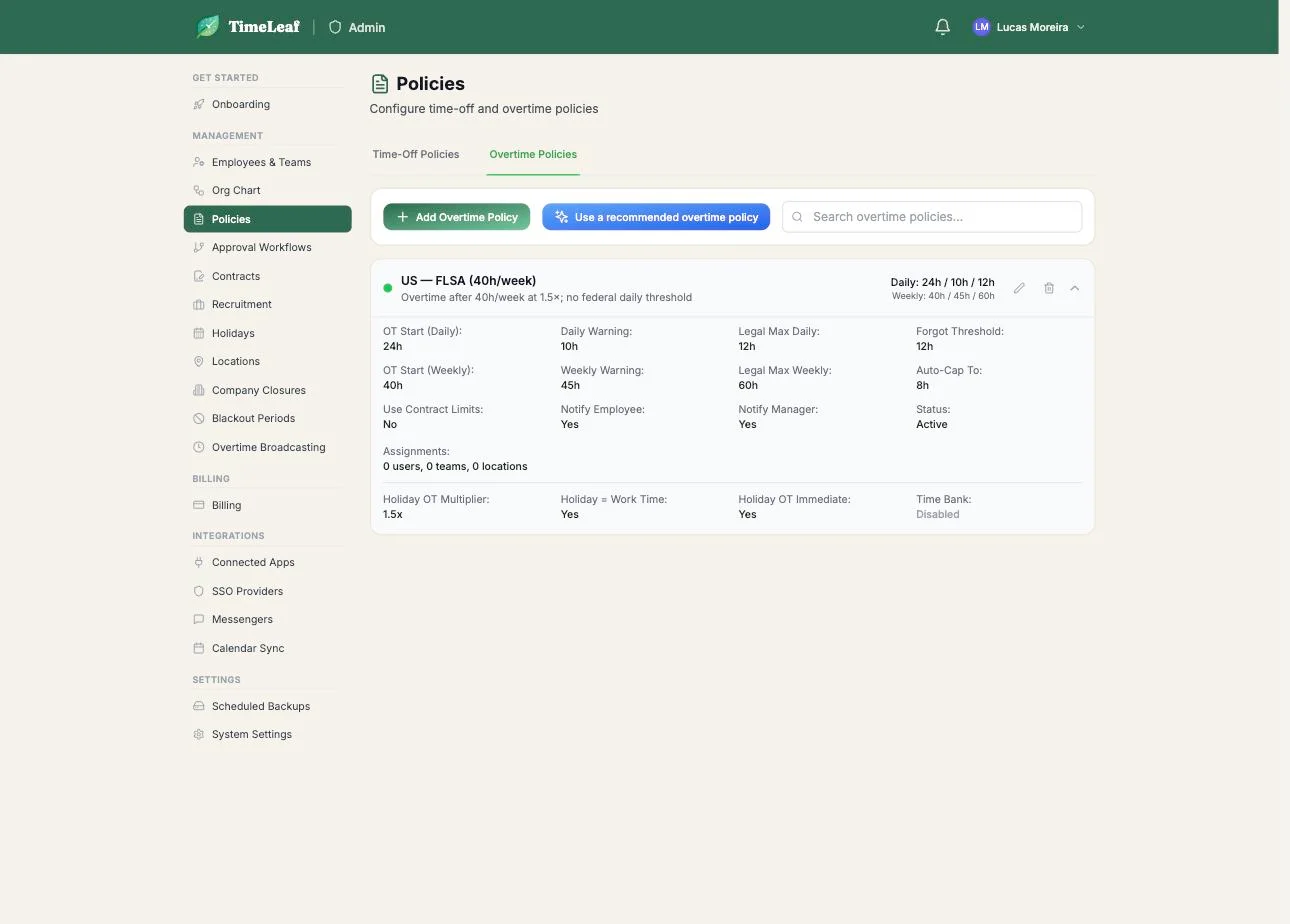Click the Holidays calendar icon
1290x924 pixels.
[x=199, y=333]
